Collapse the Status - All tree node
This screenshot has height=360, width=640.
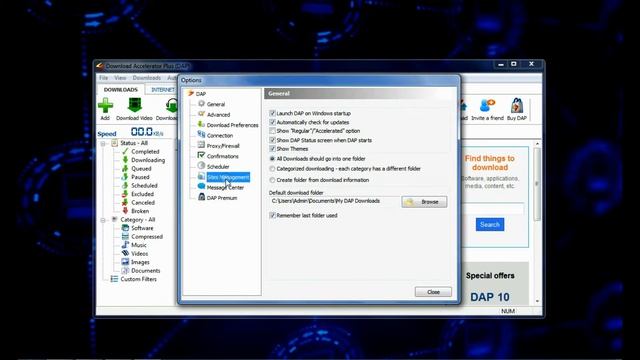pos(103,143)
